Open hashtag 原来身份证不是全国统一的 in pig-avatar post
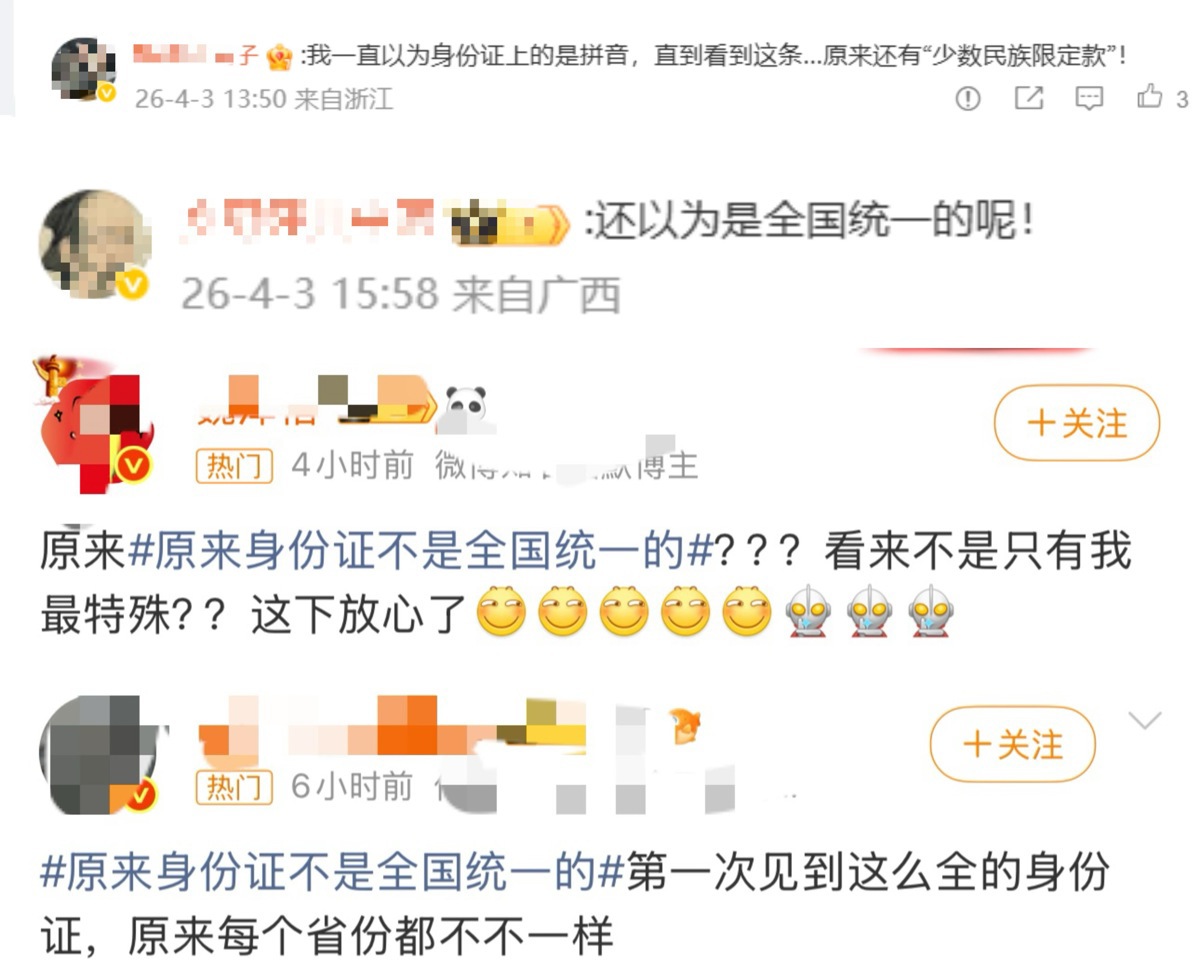 point(420,552)
